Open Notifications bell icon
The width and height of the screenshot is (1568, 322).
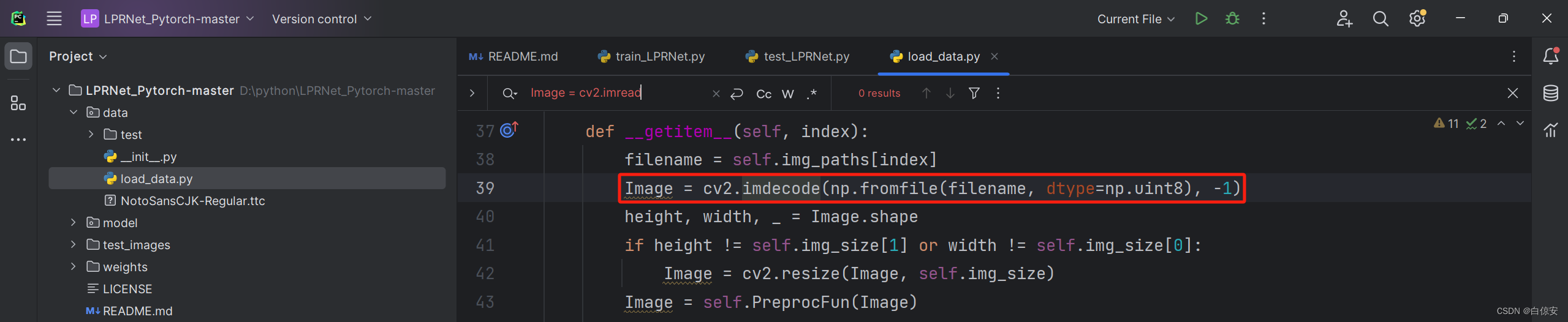(1551, 56)
